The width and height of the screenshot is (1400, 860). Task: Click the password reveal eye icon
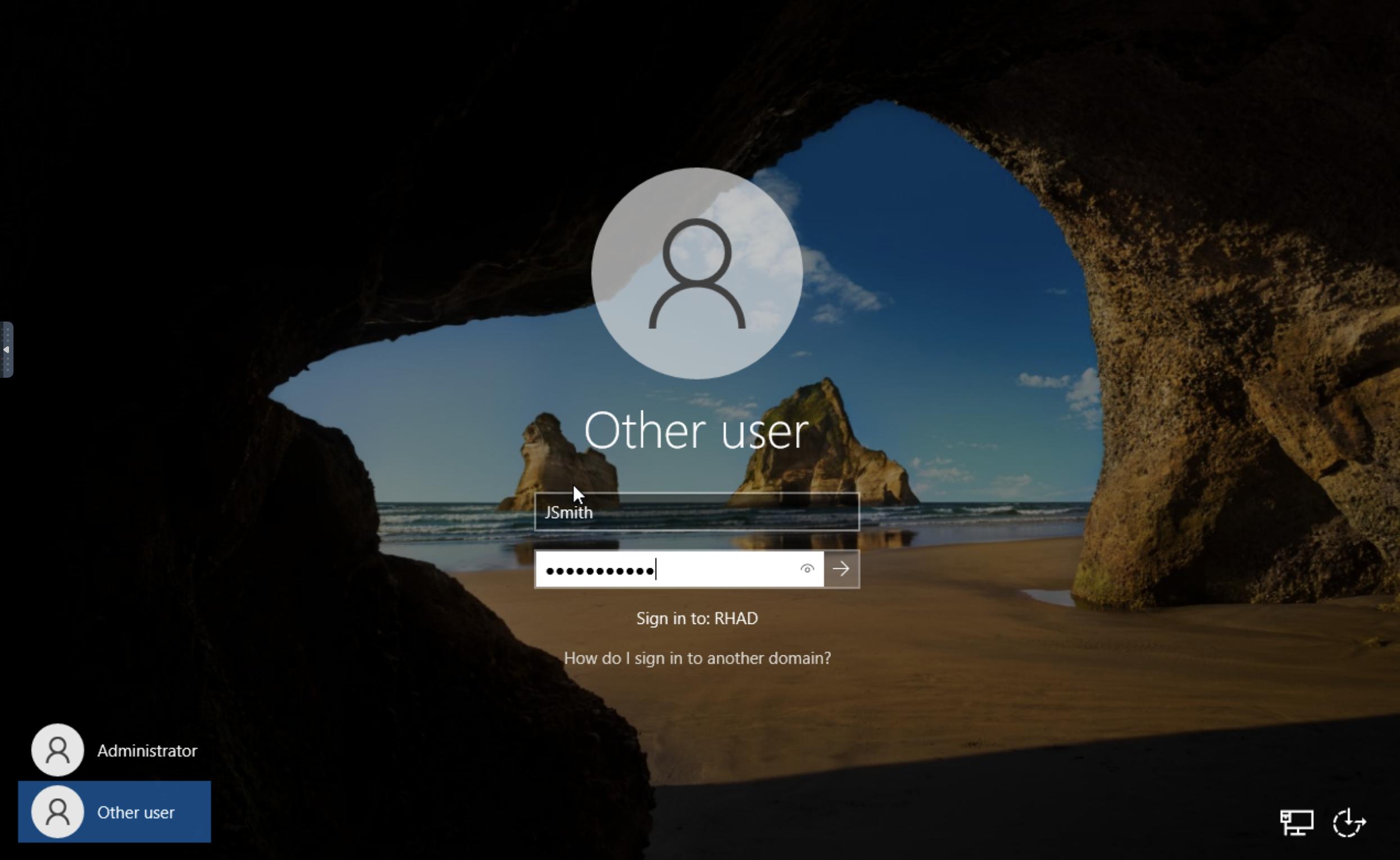click(807, 569)
